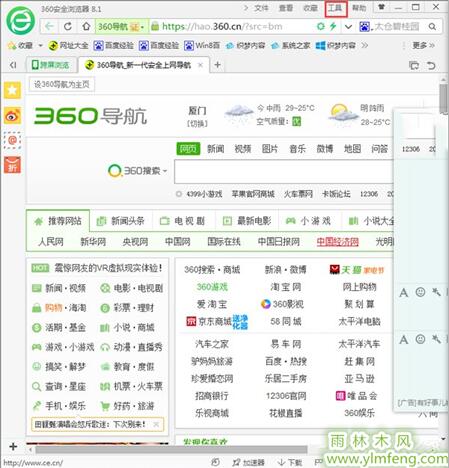Open the Weibo eye sidebar icon

(x=12, y=115)
